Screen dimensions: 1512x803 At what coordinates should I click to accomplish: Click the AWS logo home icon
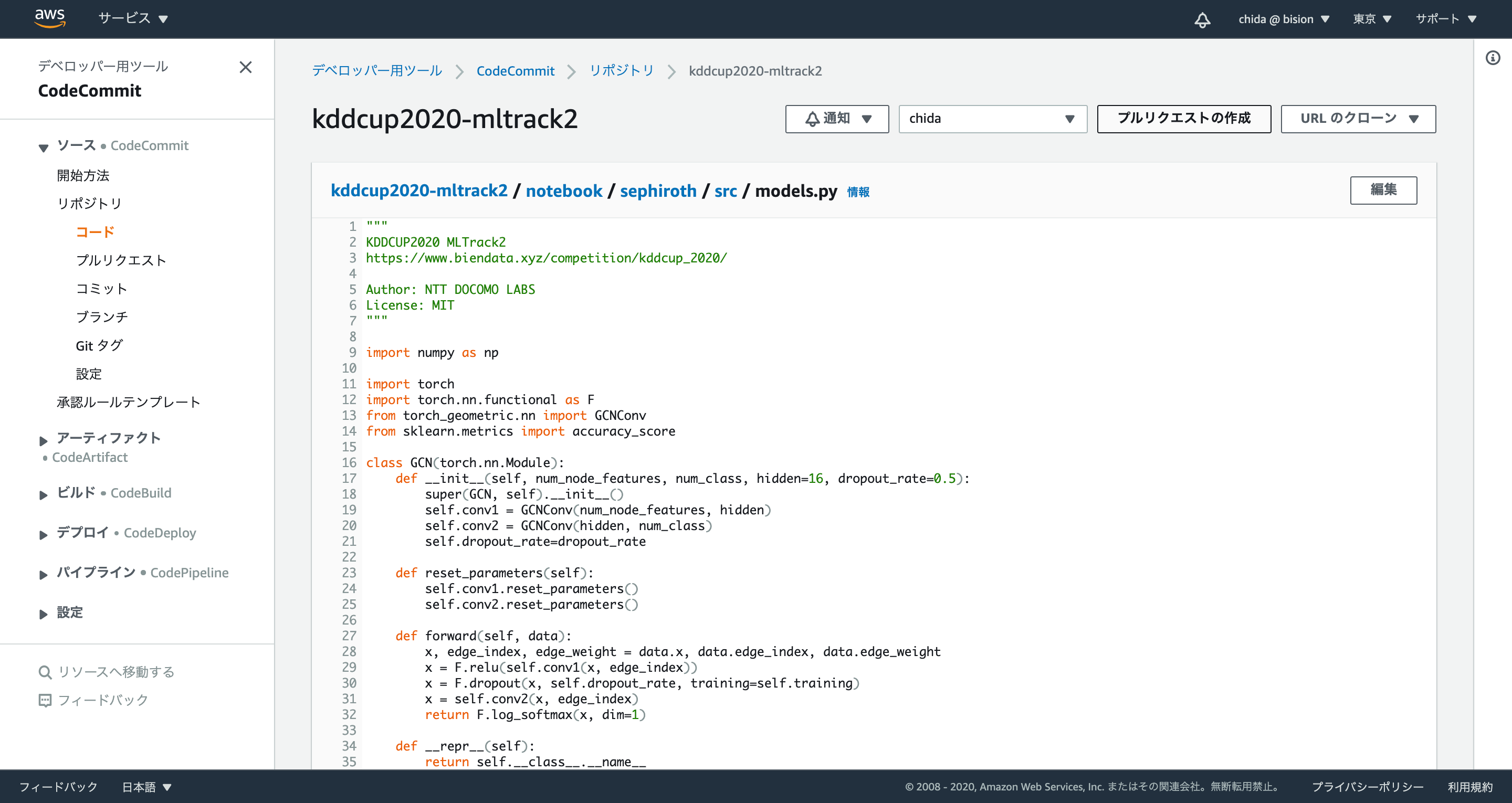50,18
